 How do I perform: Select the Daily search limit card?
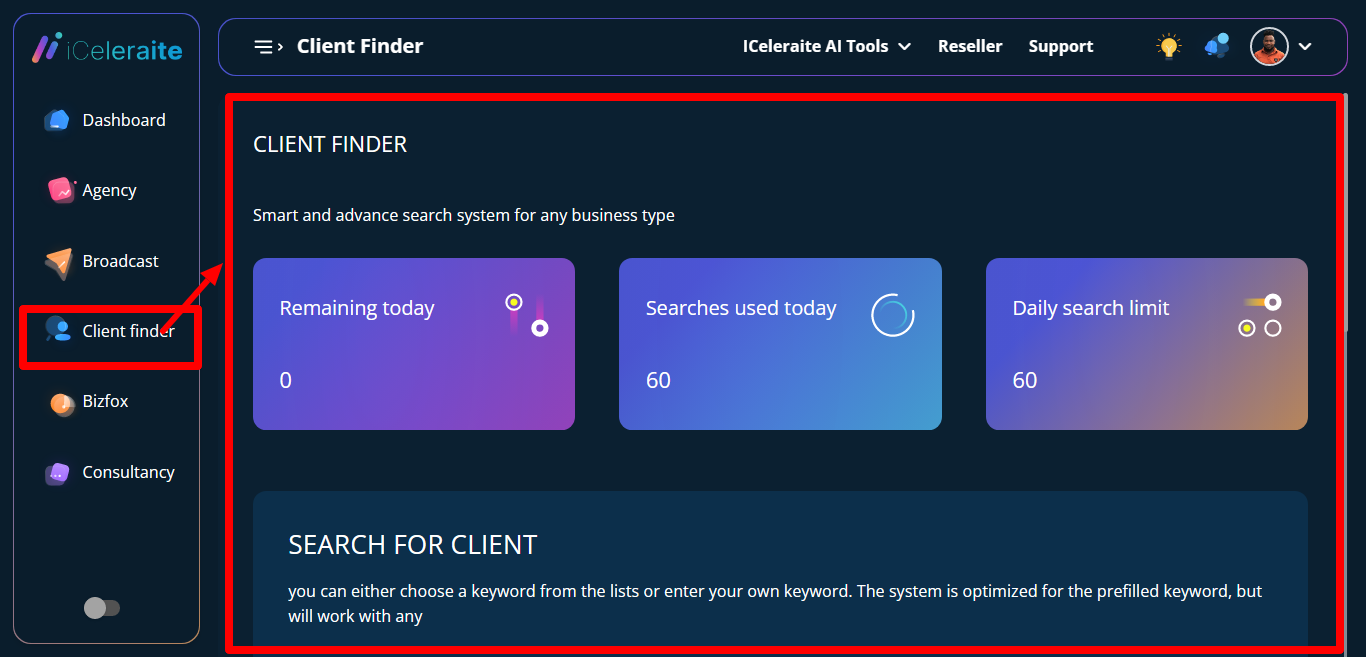1146,344
